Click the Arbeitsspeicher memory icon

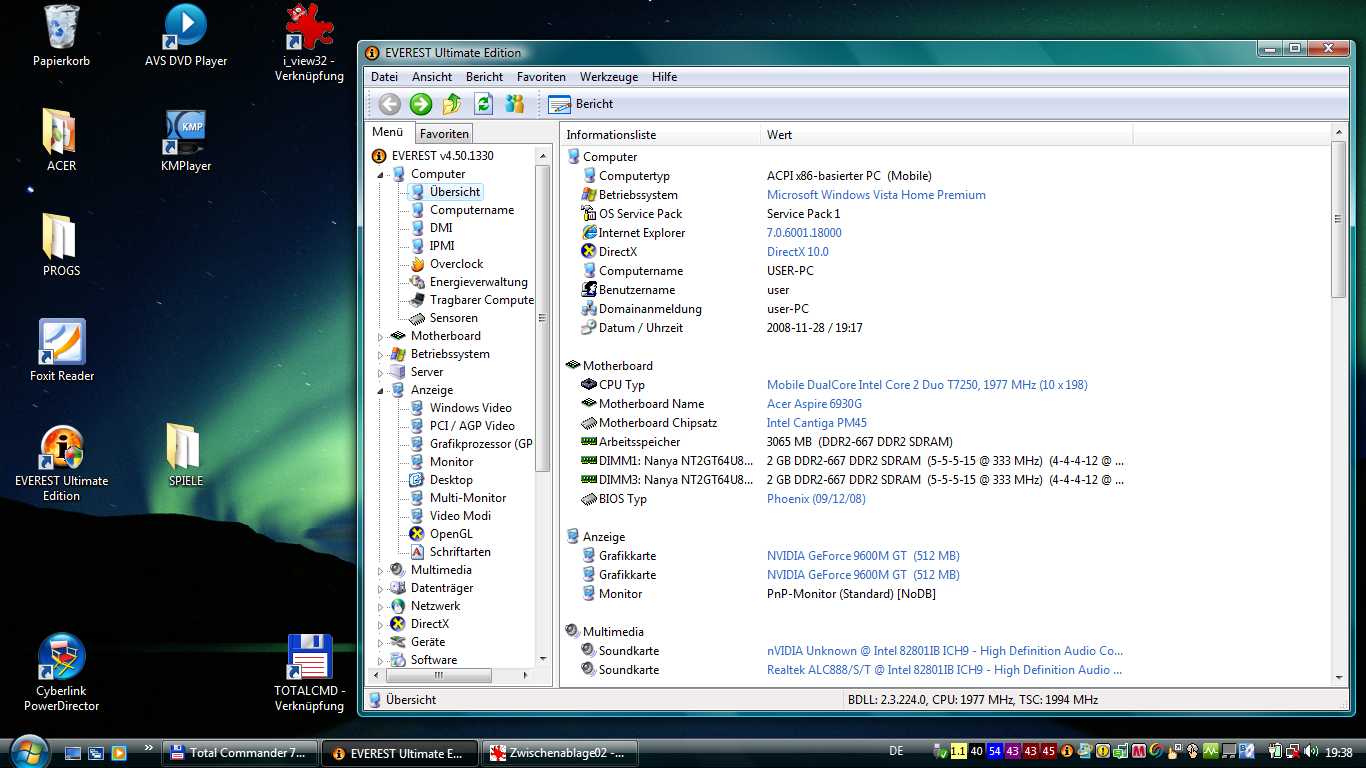coord(588,442)
